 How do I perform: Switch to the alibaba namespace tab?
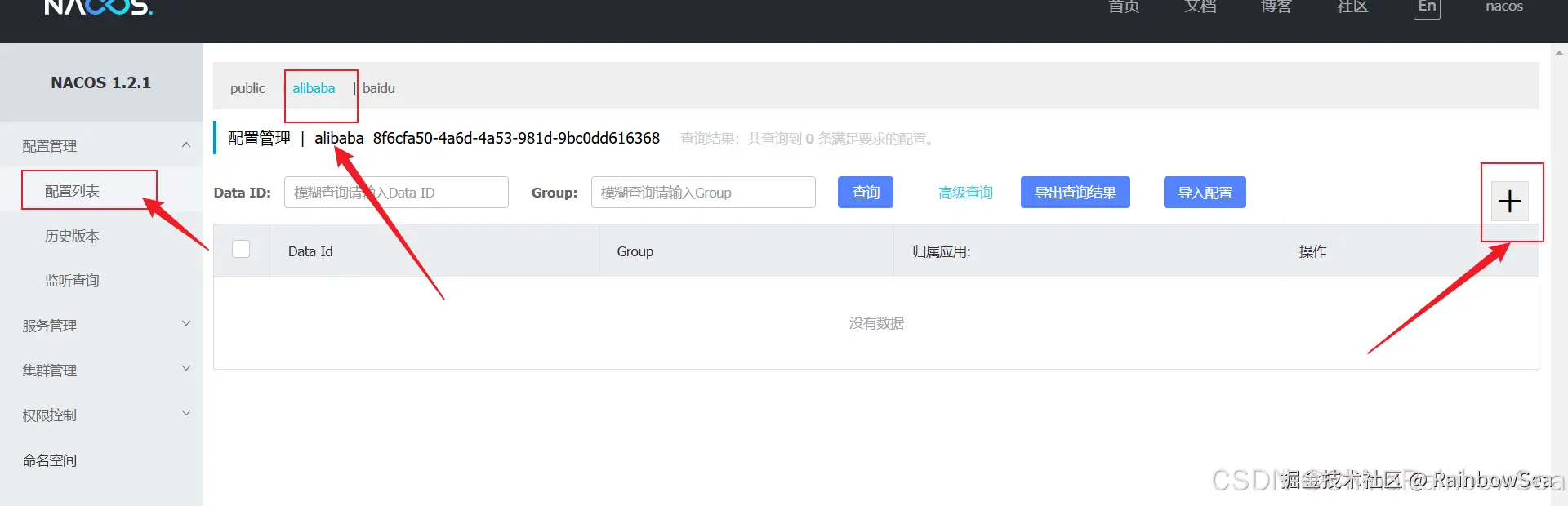[314, 88]
